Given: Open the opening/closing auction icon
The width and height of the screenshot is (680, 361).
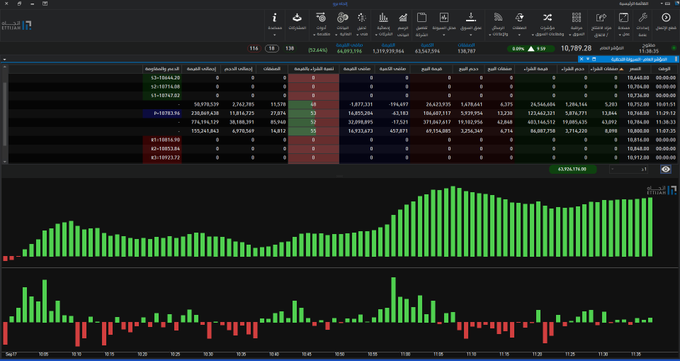Looking at the screenshot, I should [601, 17].
